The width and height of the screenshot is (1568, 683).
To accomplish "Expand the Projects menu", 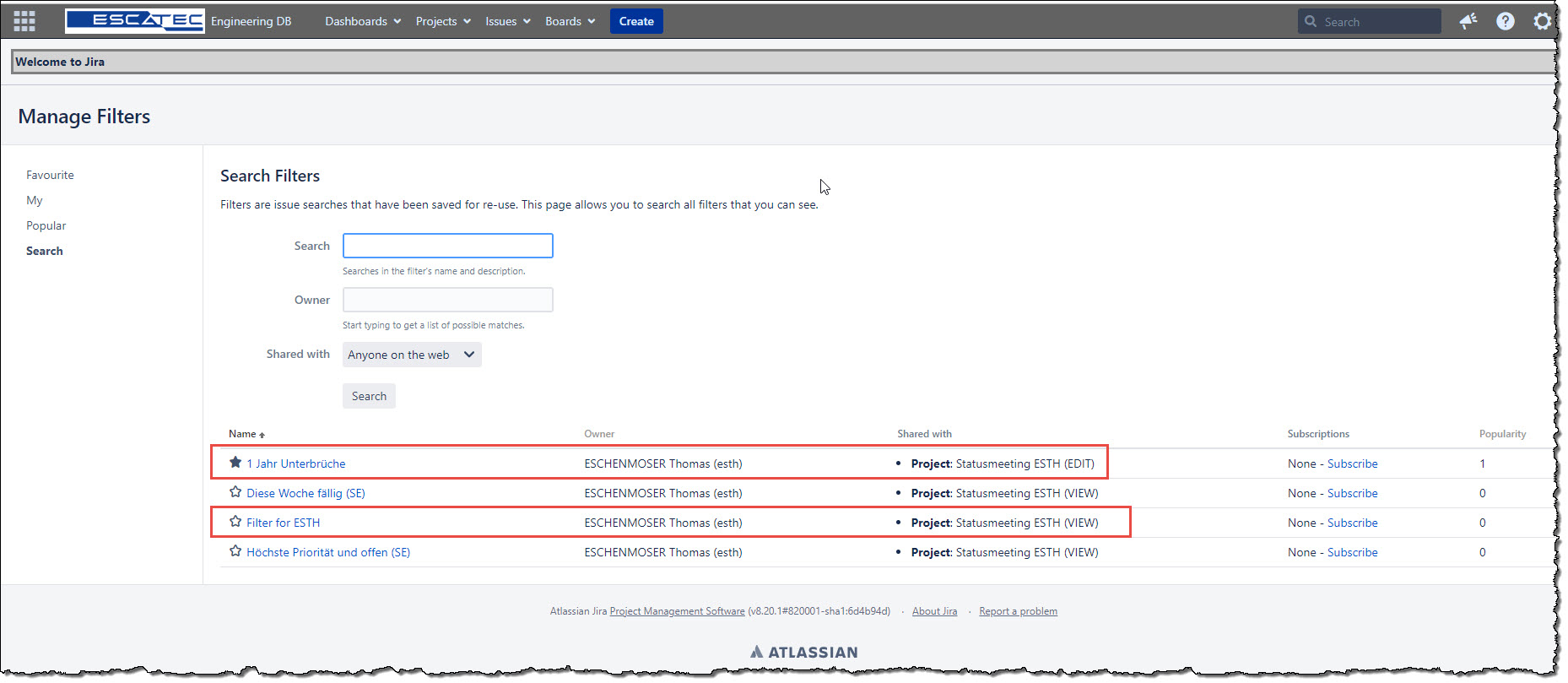I will coord(443,21).
